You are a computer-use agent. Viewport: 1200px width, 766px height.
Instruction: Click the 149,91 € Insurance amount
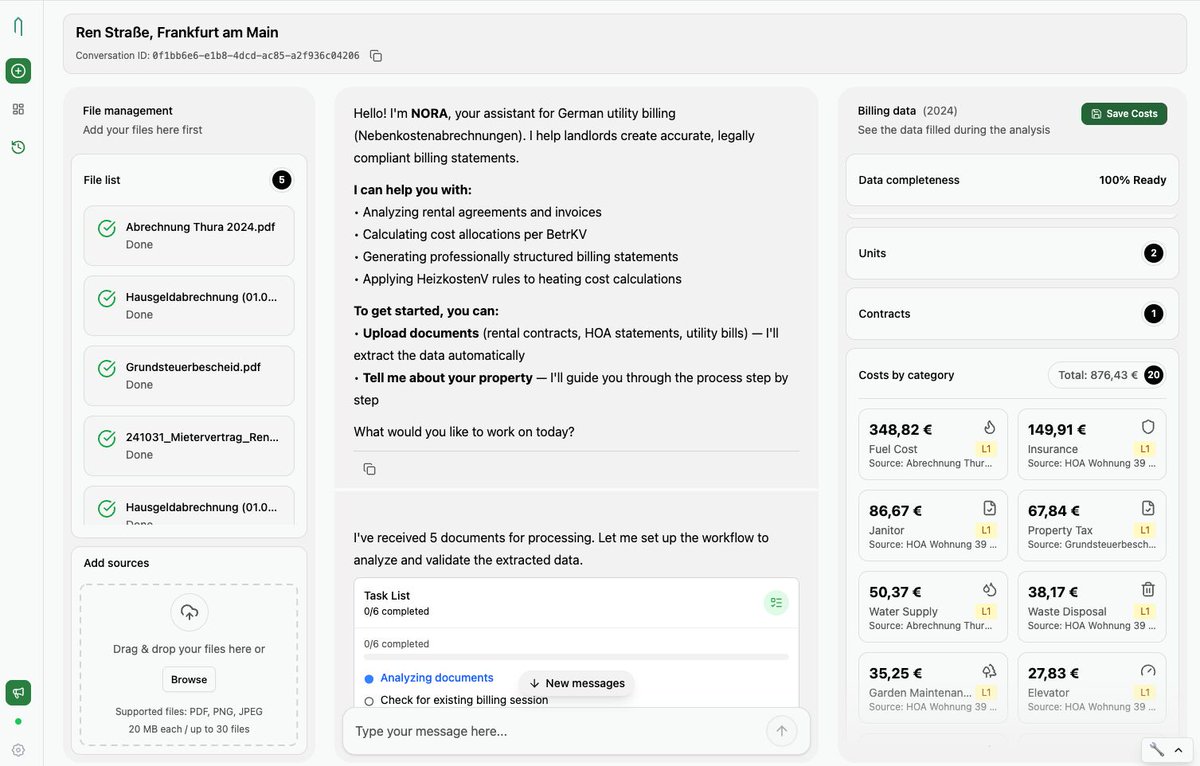[x=1057, y=429]
